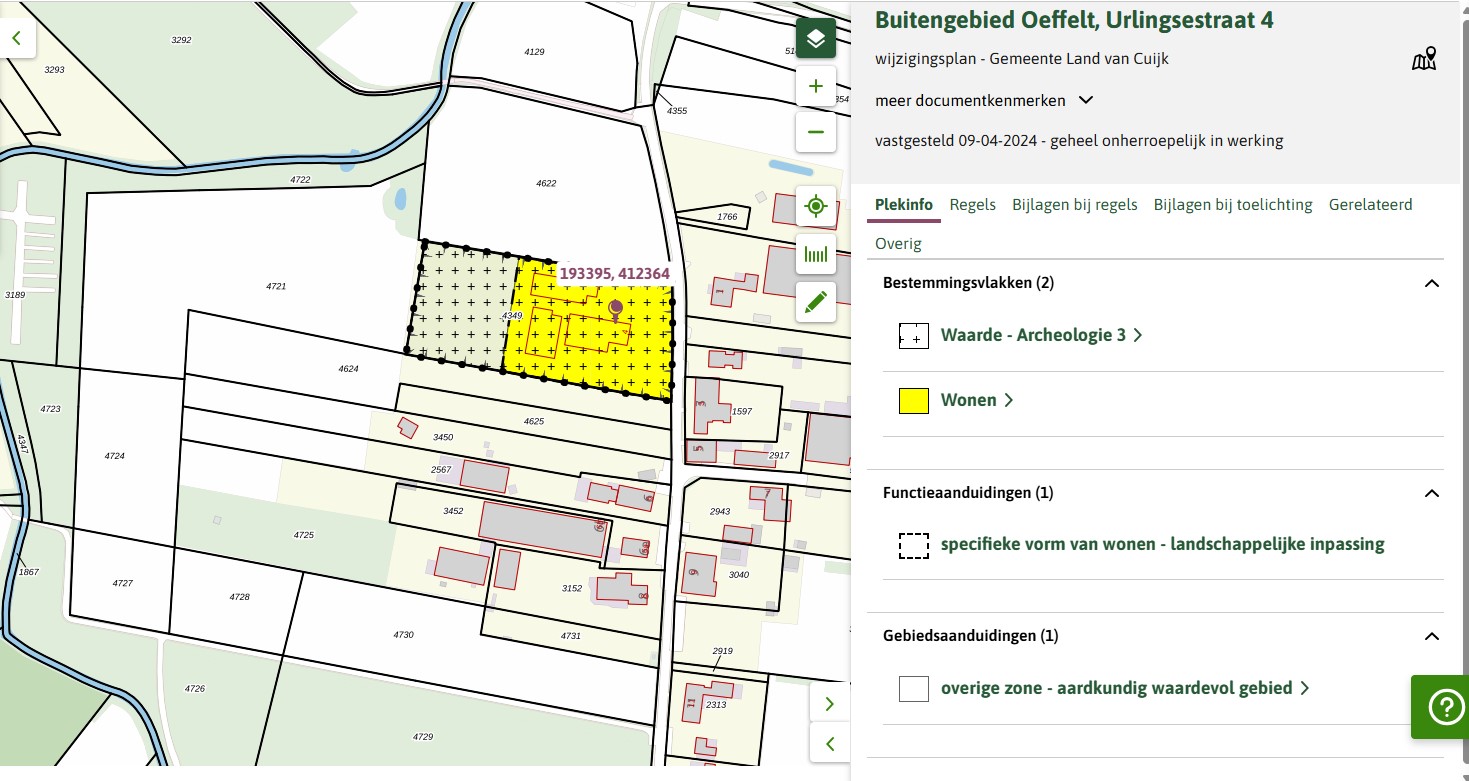Open the Bijlagen bij toelichting tab
The image size is (1469, 781).
pyautogui.click(x=1232, y=204)
